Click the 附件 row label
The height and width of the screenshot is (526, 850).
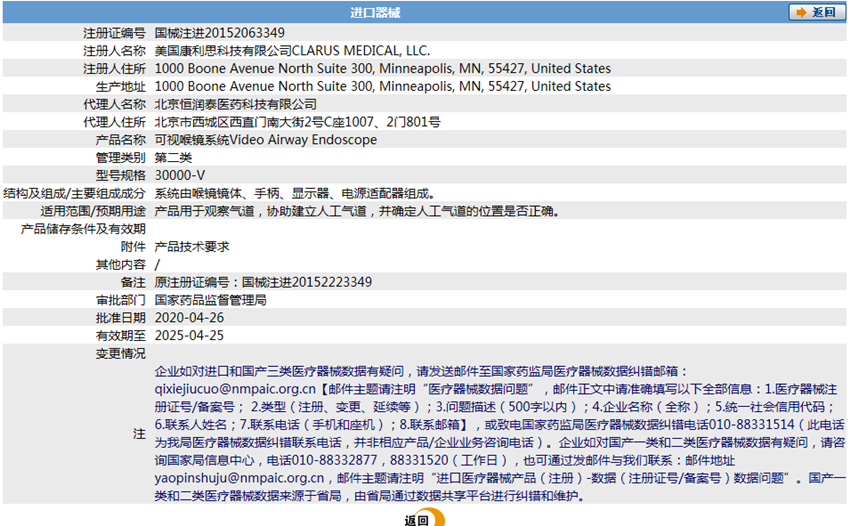[x=133, y=247]
